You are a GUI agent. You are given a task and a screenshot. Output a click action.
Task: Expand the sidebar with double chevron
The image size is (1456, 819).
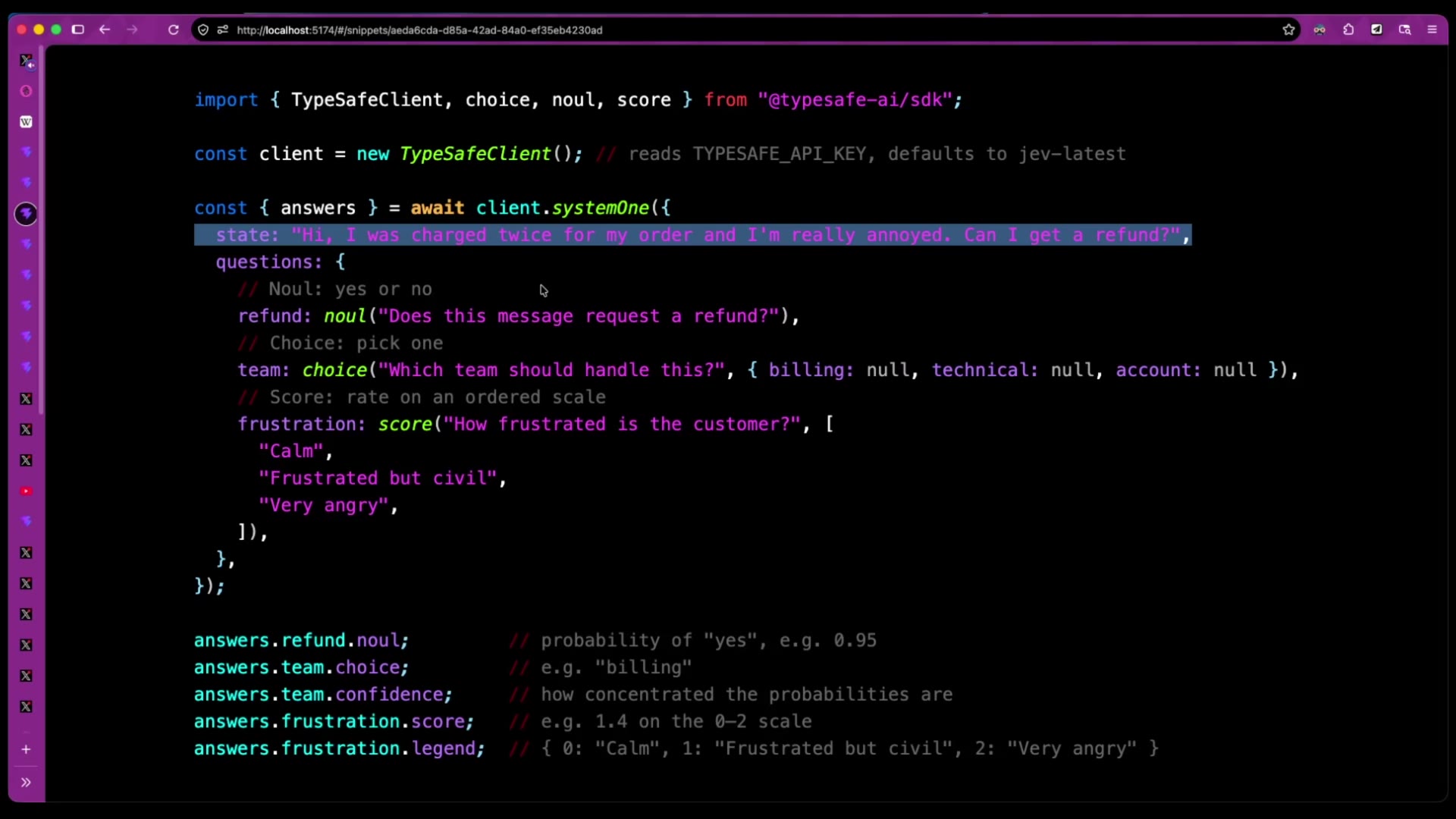[x=26, y=782]
